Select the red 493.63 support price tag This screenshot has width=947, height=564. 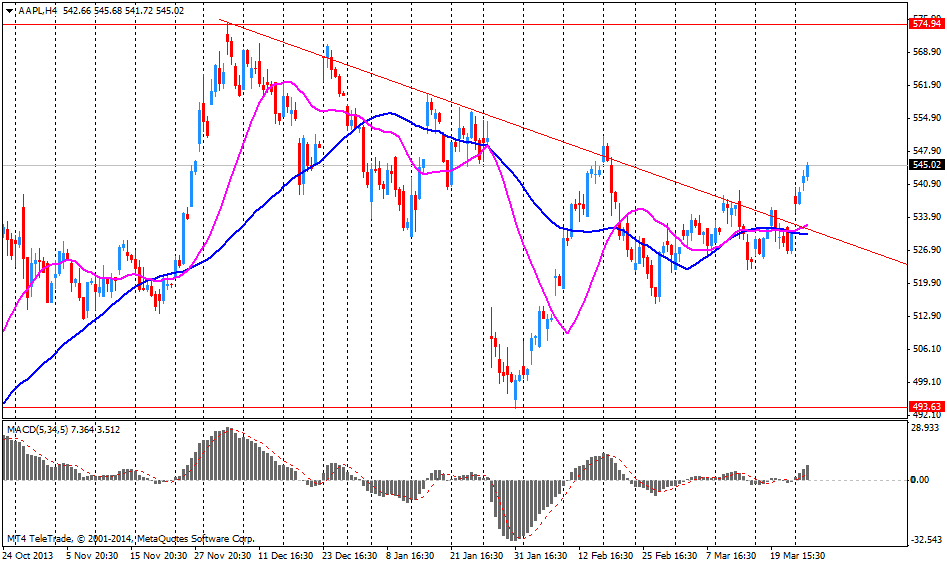(926, 406)
